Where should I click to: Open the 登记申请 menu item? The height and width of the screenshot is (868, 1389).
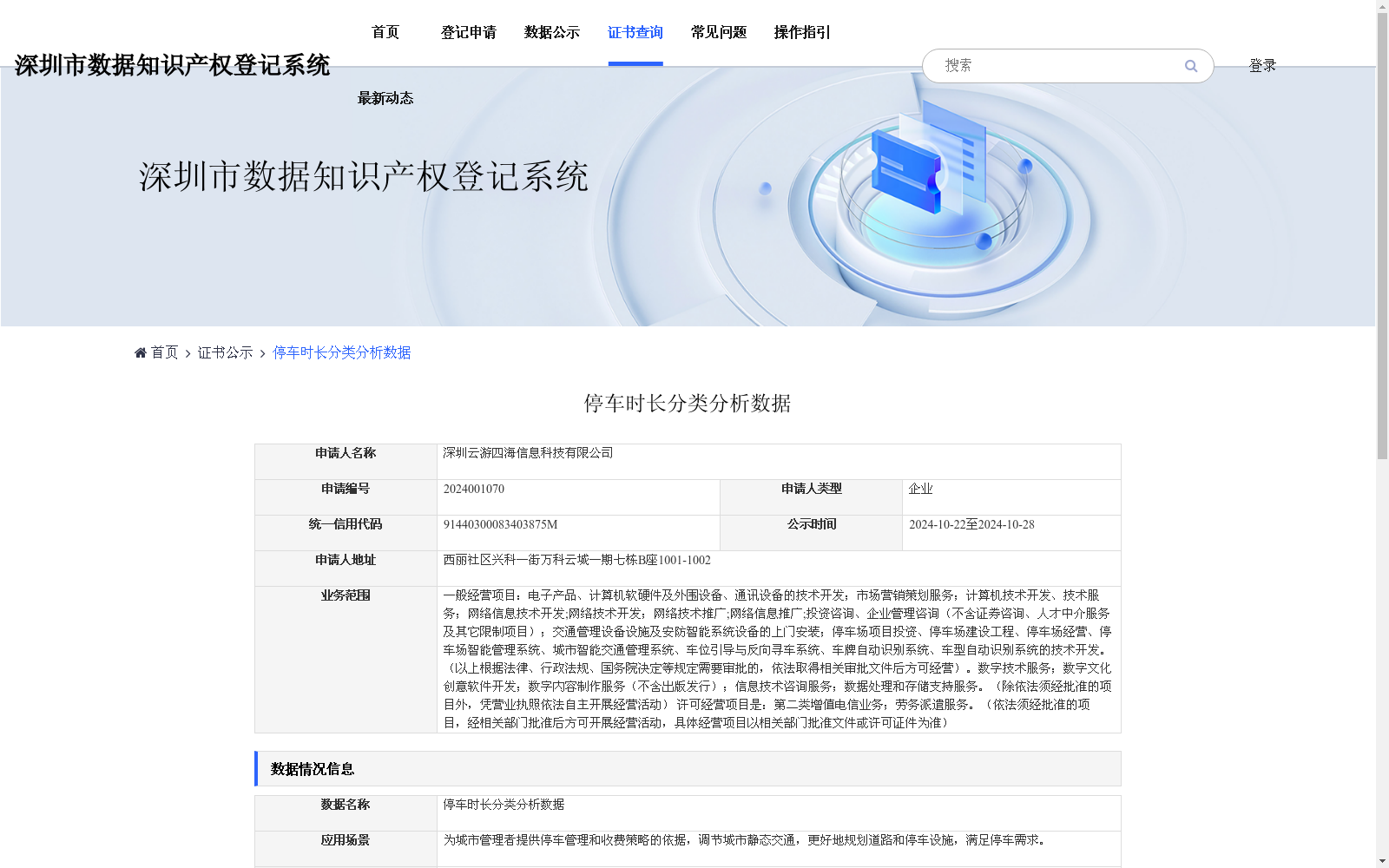pos(469,32)
